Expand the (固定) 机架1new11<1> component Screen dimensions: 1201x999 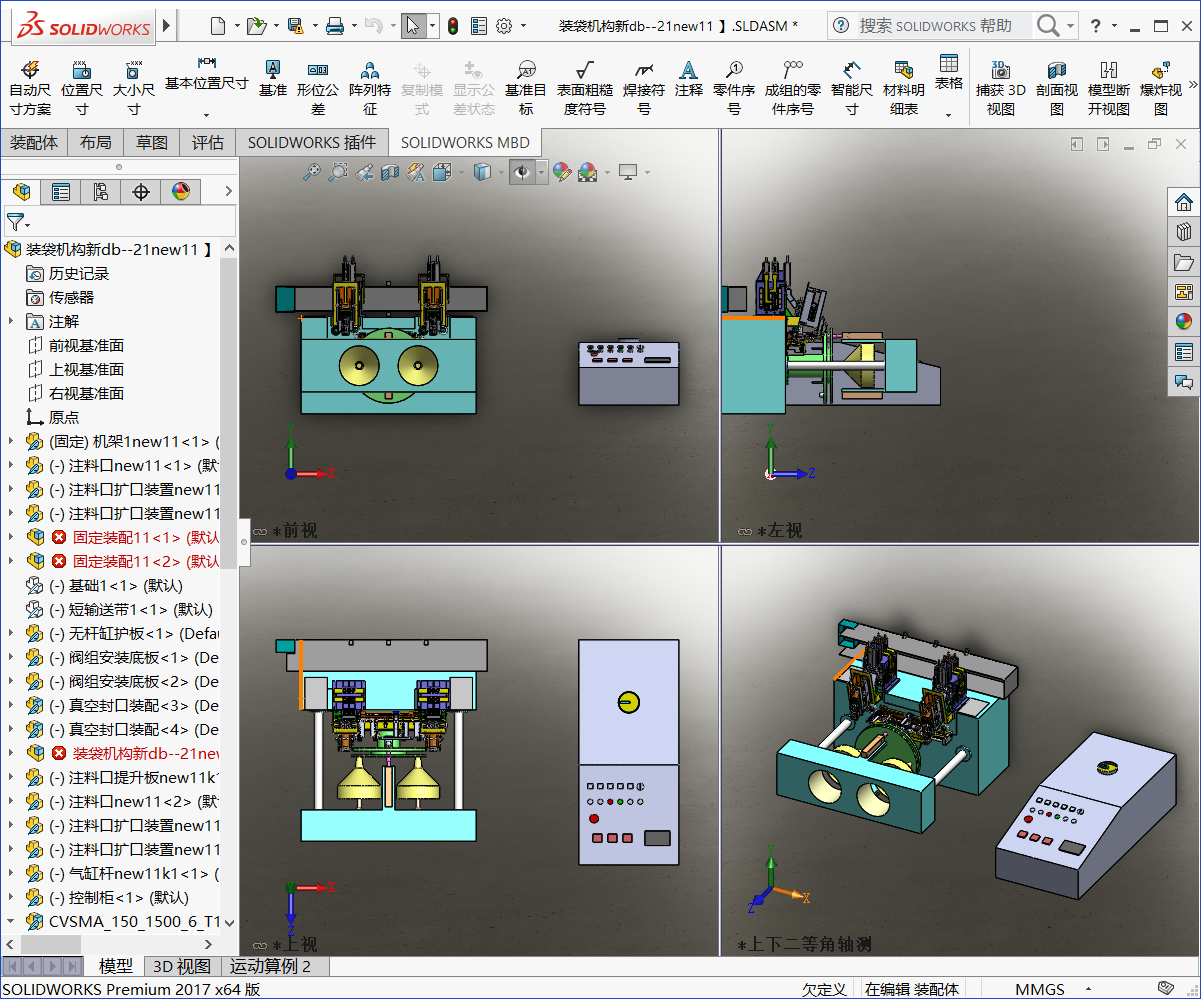pyautogui.click(x=11, y=441)
